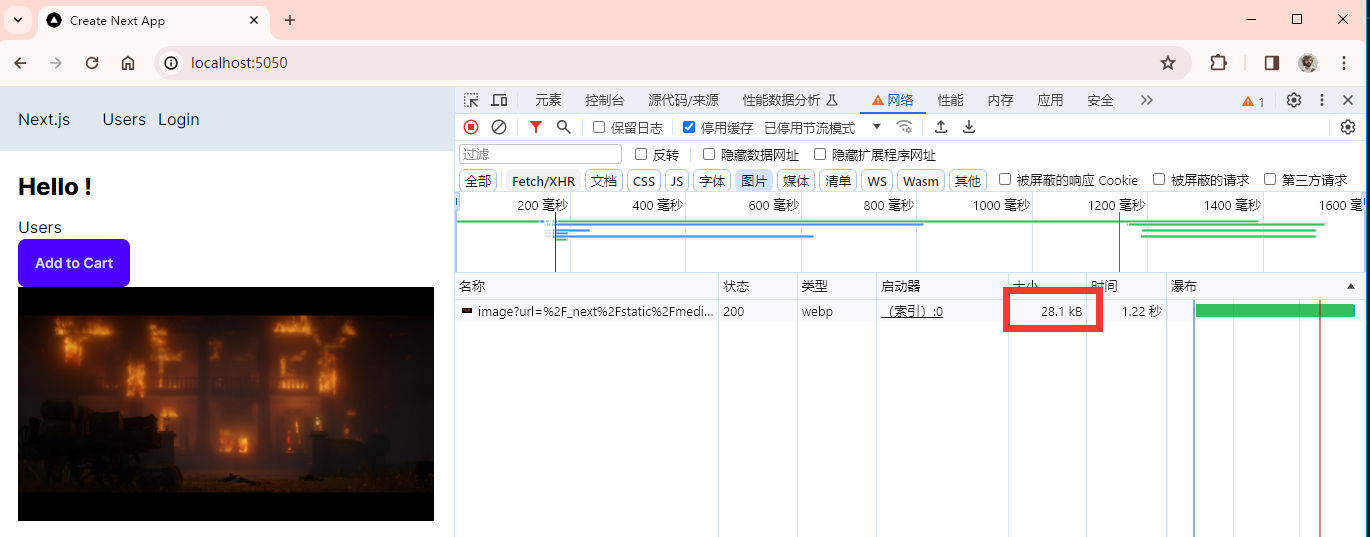Viewport: 1370px width, 537px height.
Task: Click the (索引):0 initiator link
Action: [x=912, y=311]
